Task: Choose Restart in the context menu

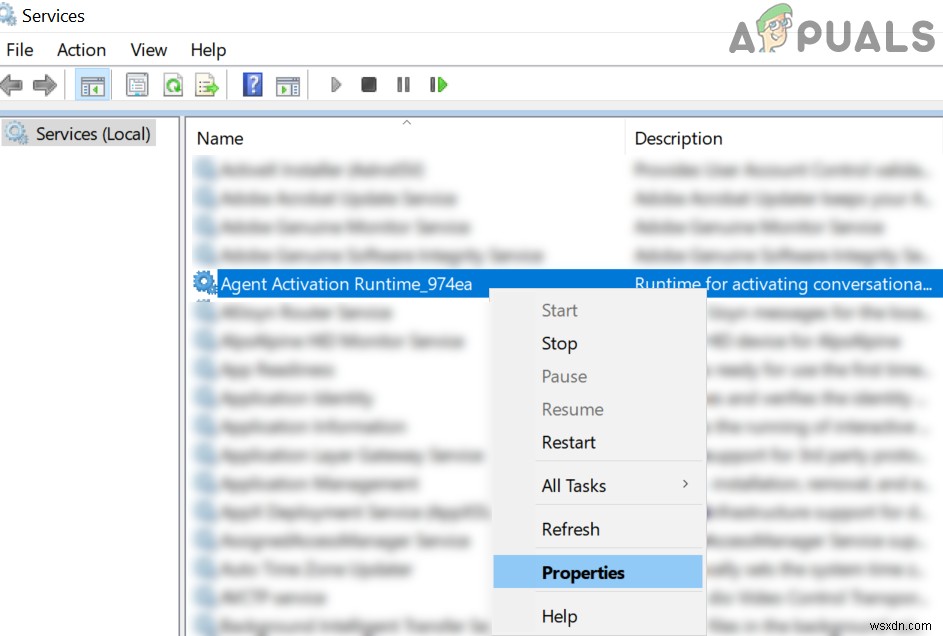Action: point(568,442)
